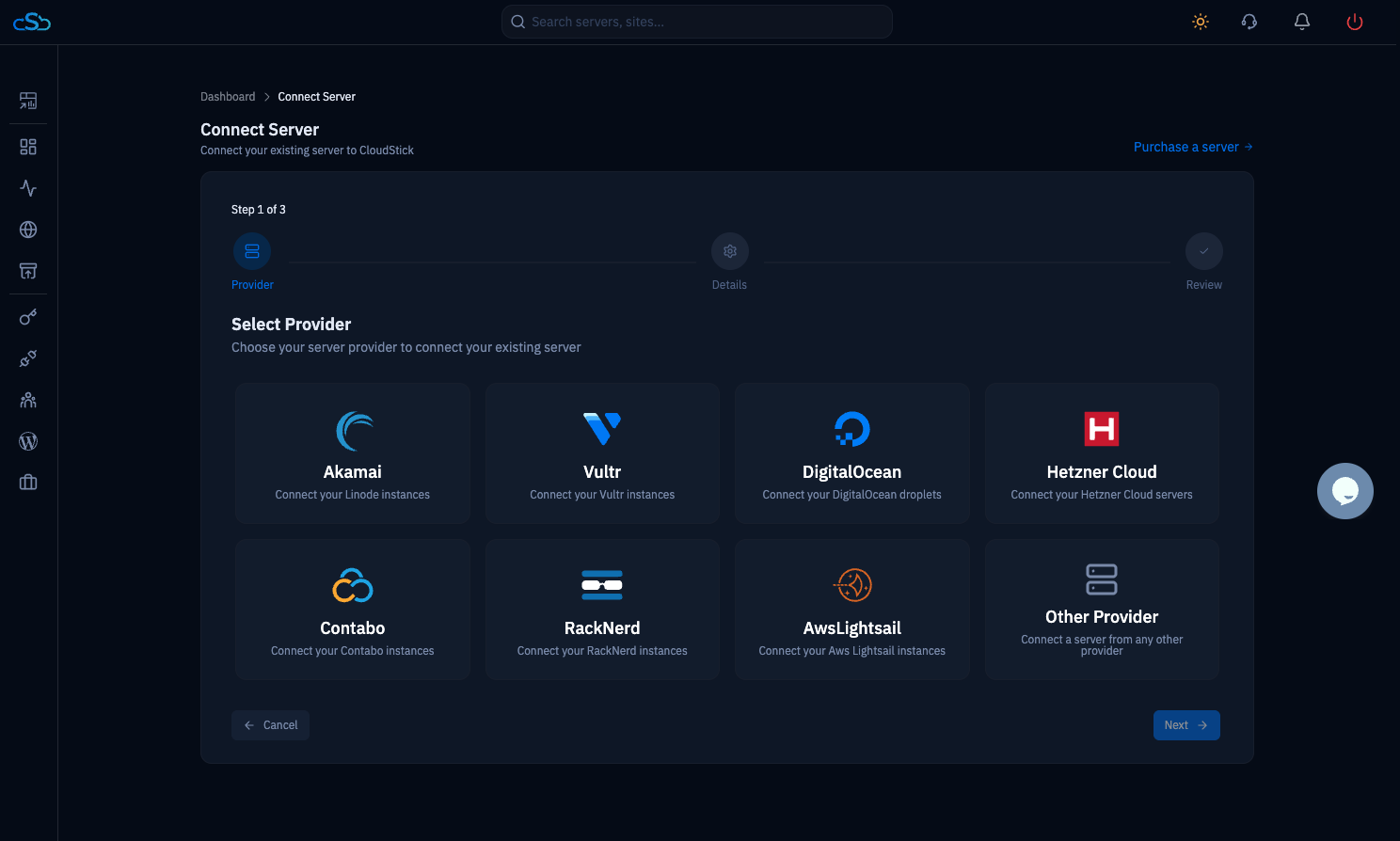Viewport: 1400px width, 841px height.
Task: Click the Details step label
Action: tap(729, 285)
